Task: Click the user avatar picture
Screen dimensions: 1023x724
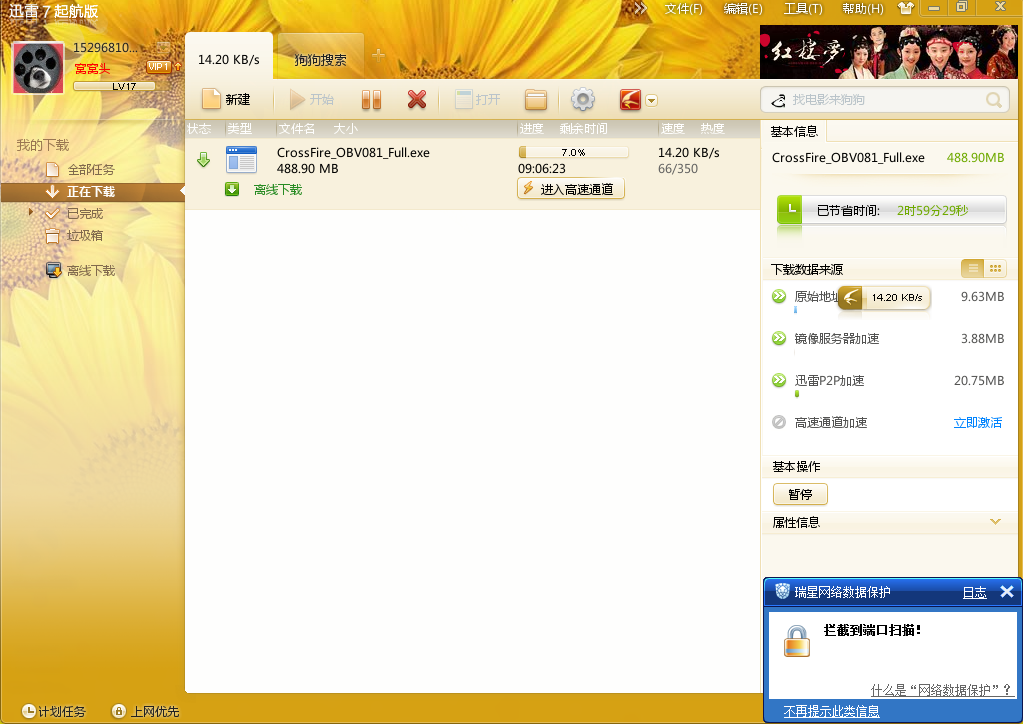Action: pos(38,68)
